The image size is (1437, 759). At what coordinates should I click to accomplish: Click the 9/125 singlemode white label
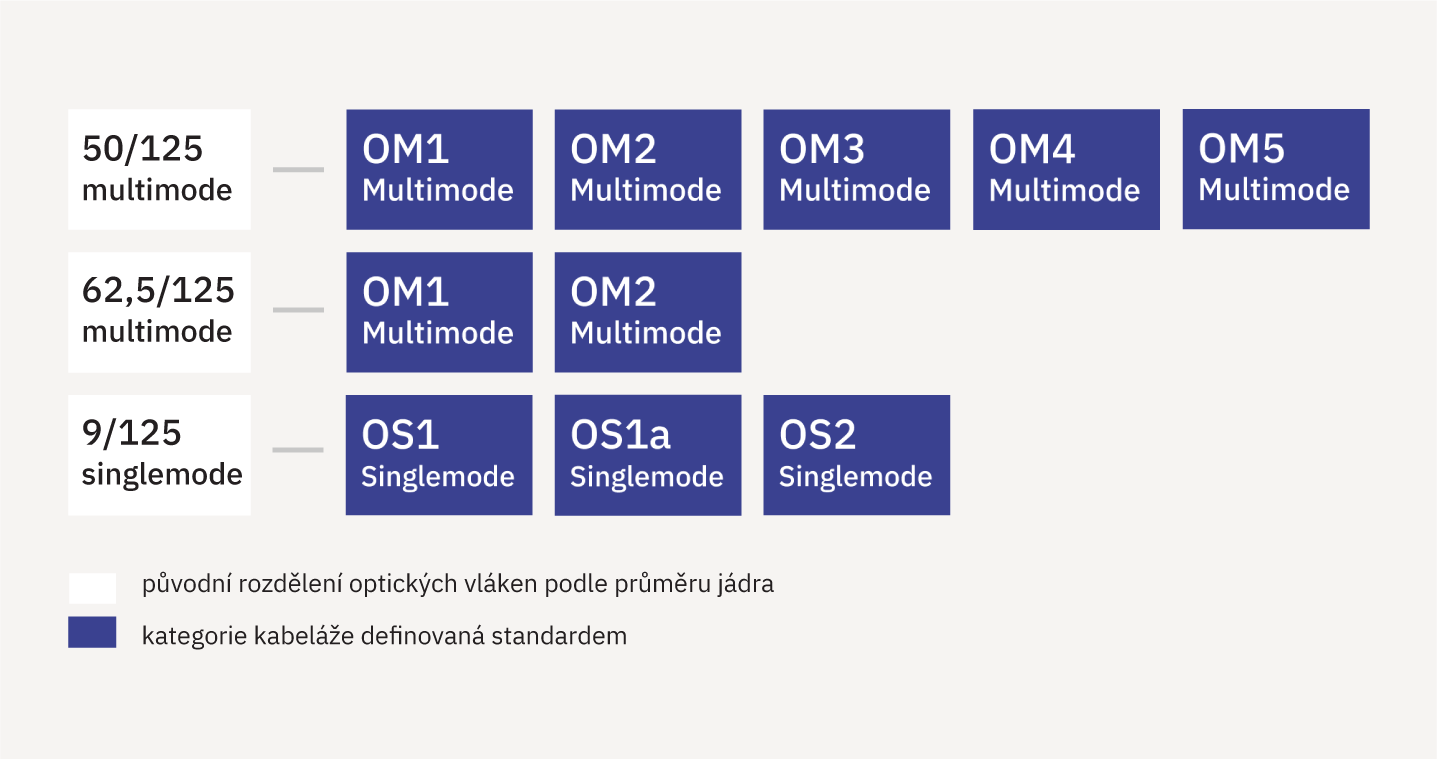click(159, 455)
